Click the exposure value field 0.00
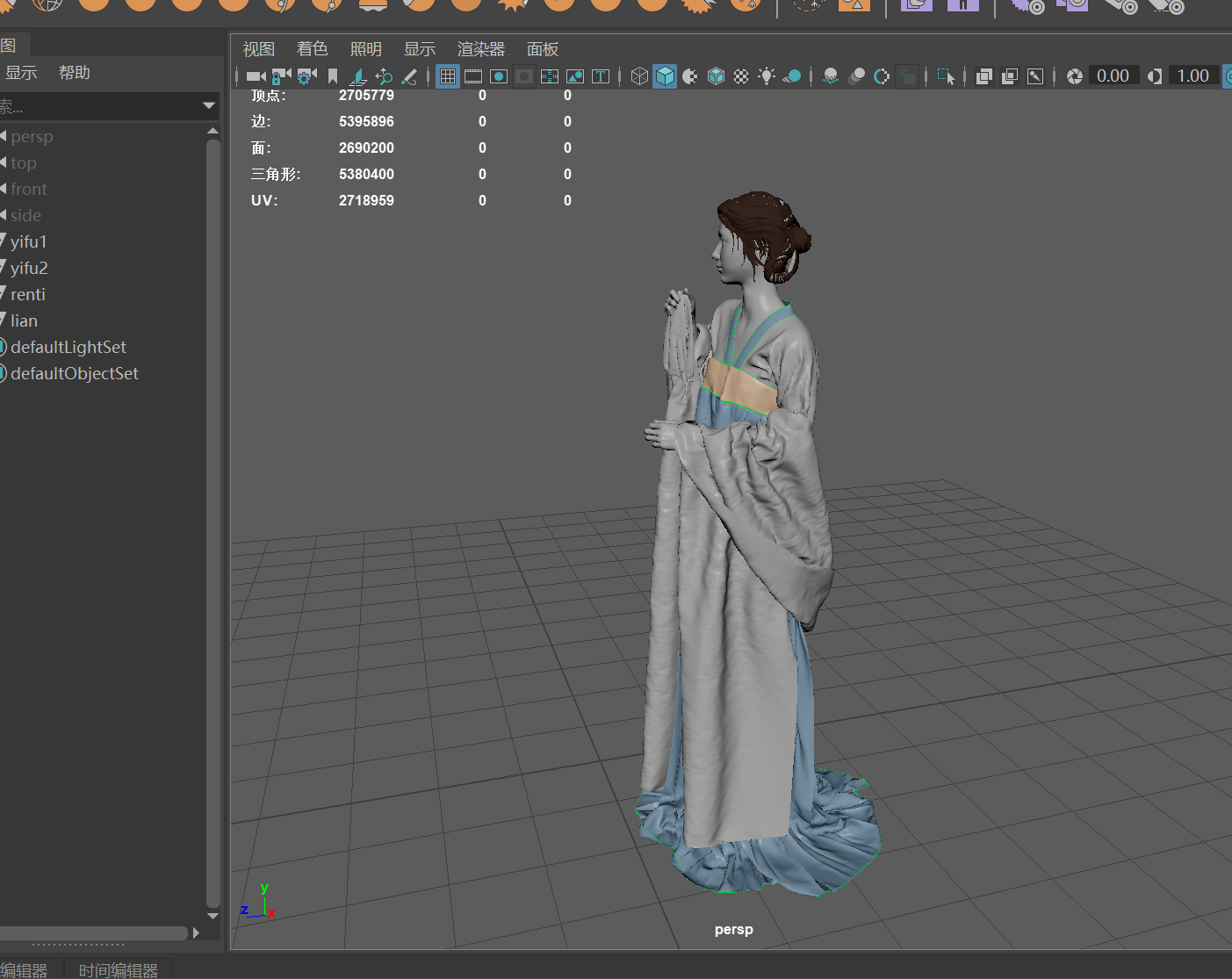Screen dimensions: 1232x979 [x=1113, y=76]
